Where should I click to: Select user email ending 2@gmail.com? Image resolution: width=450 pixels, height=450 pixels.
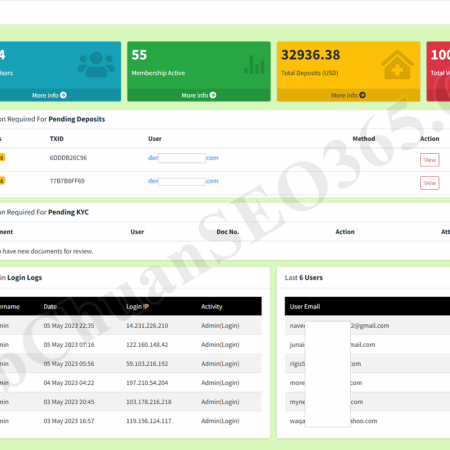click(339, 326)
